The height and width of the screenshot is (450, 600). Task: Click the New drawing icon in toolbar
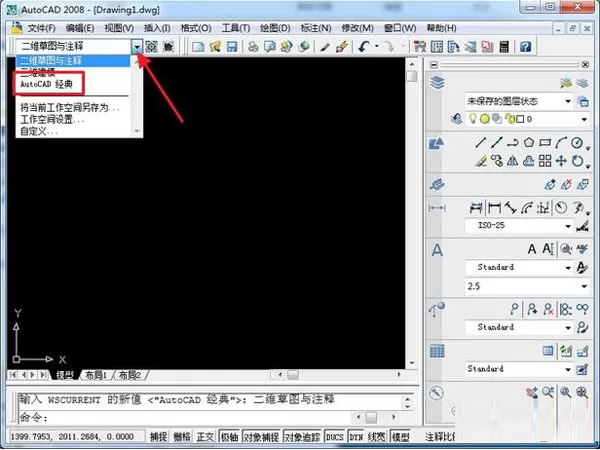(x=198, y=47)
